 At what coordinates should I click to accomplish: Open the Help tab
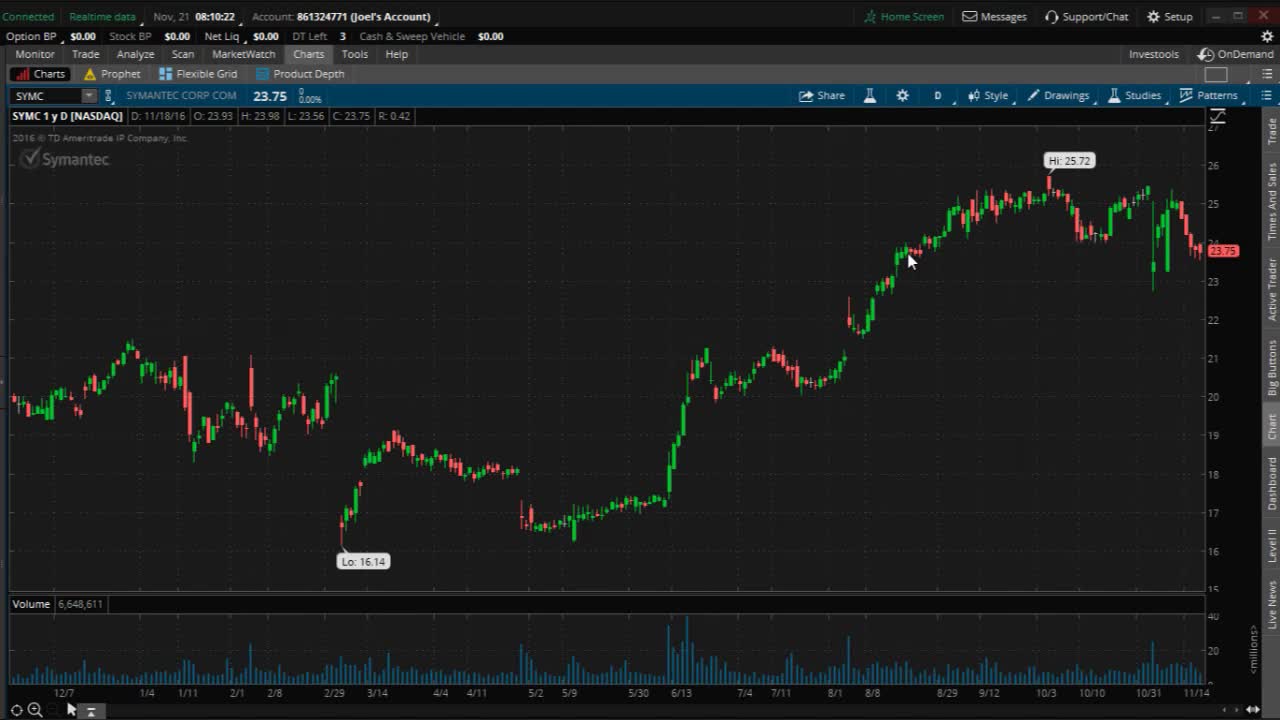(x=397, y=55)
